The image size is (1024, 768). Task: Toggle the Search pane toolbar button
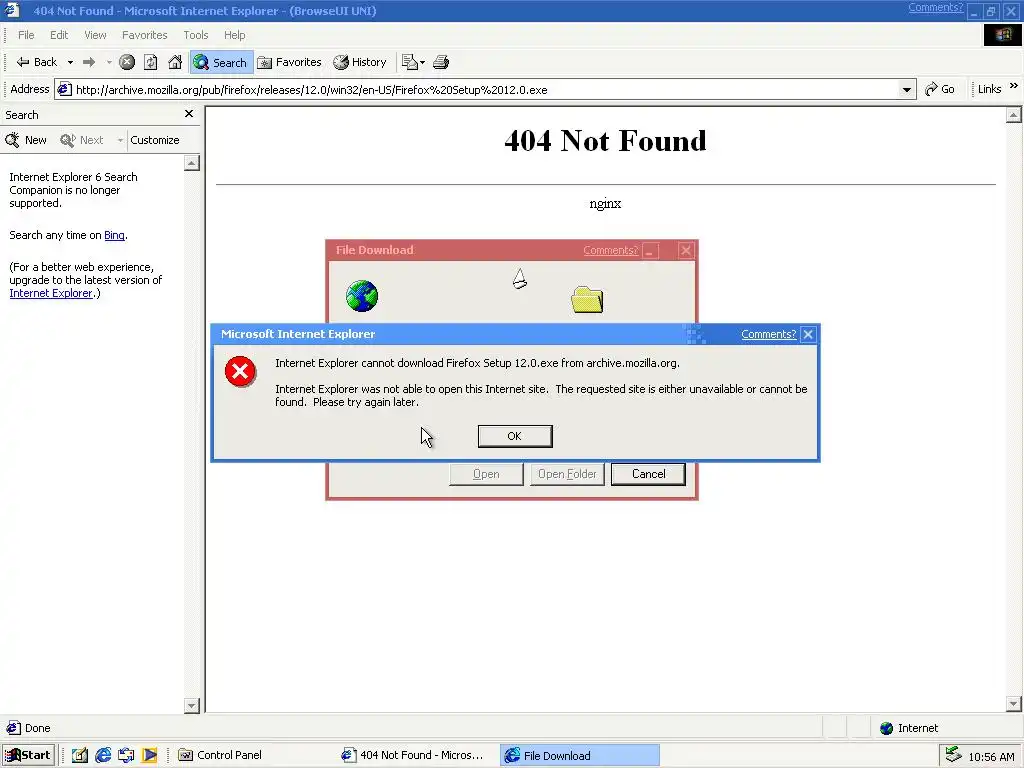coord(221,63)
